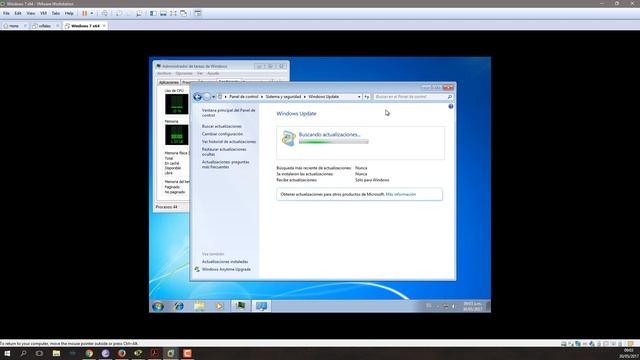Click the thumbnail bar toolbar icon in VMware
640x360 pixels.
pyautogui.click(x=163, y=13)
